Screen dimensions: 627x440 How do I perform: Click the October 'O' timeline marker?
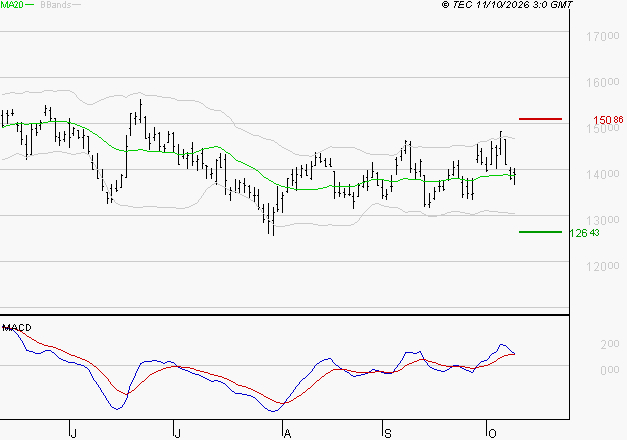[x=492, y=434]
